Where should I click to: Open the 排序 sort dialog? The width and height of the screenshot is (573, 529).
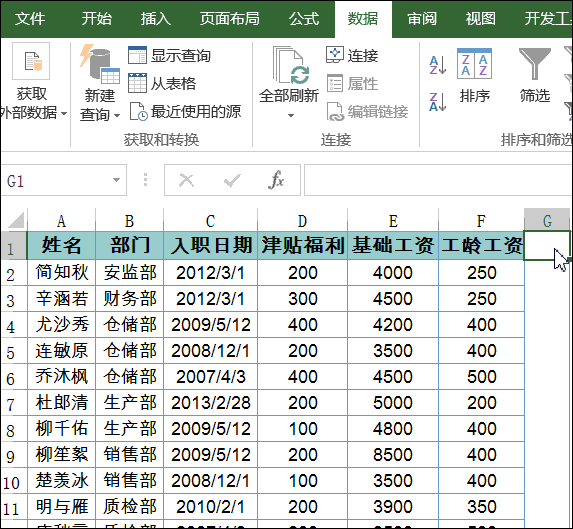coord(474,76)
